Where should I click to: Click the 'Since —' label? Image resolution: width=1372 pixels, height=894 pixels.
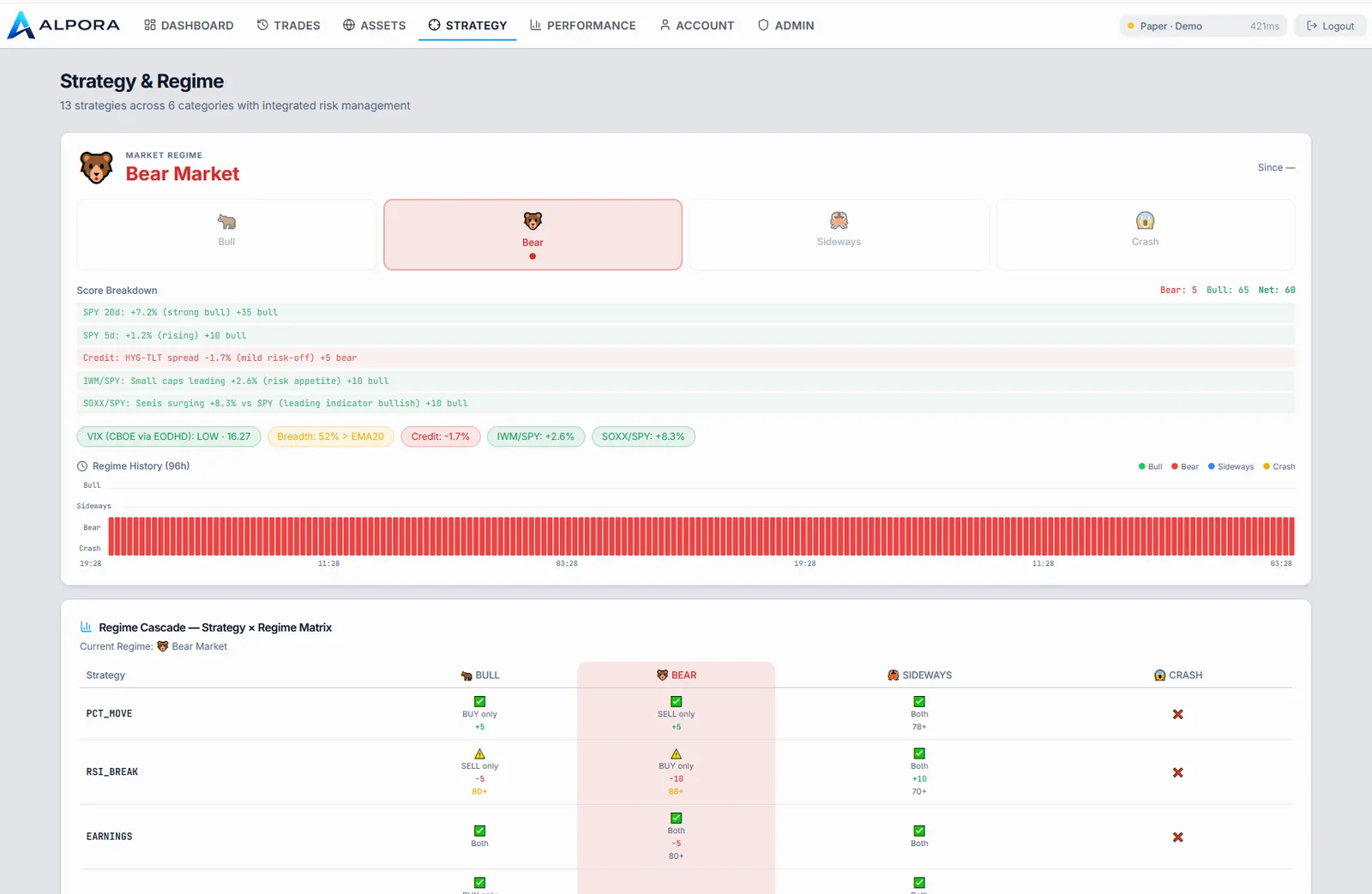(x=1276, y=167)
